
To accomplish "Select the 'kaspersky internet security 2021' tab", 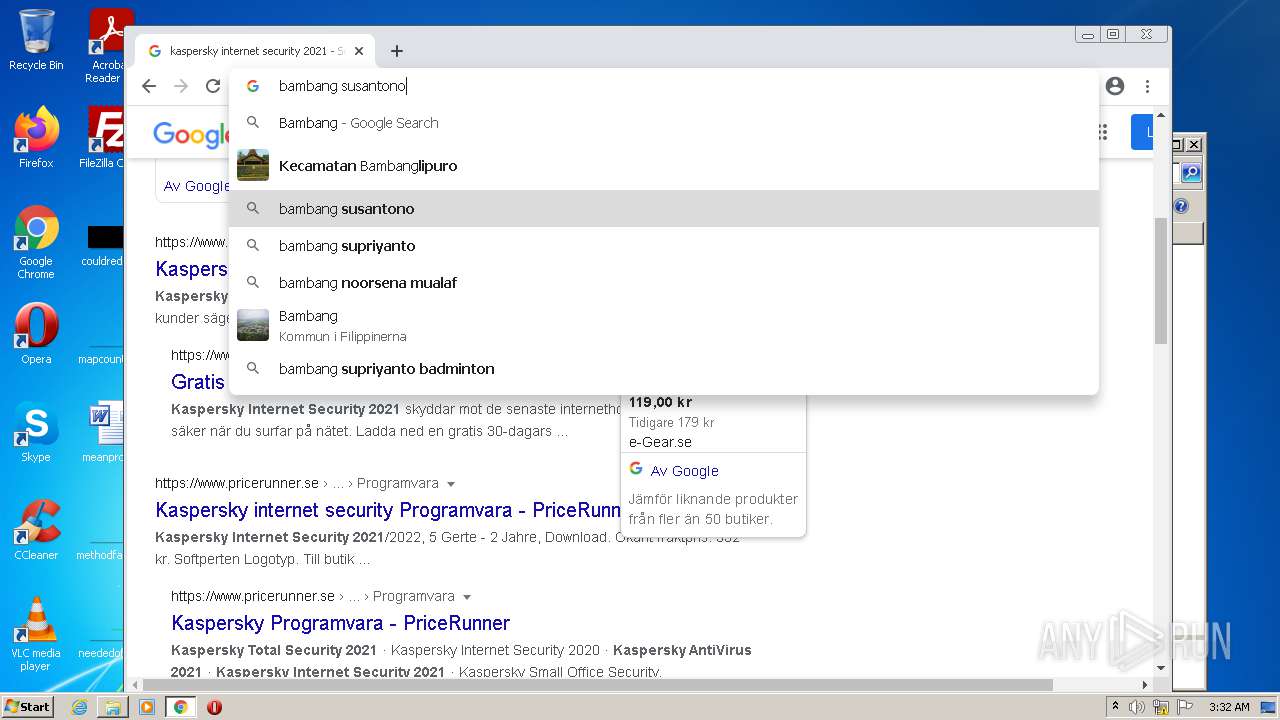I will coord(257,51).
